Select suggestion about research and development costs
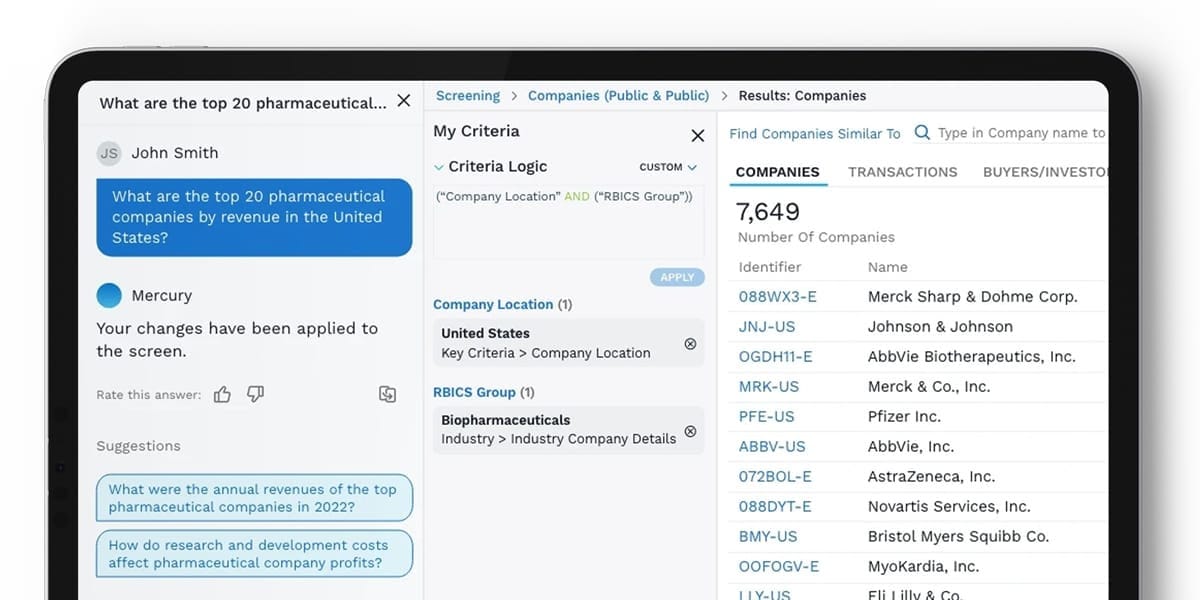Screen dimensions: 1200x600 click(x=254, y=554)
